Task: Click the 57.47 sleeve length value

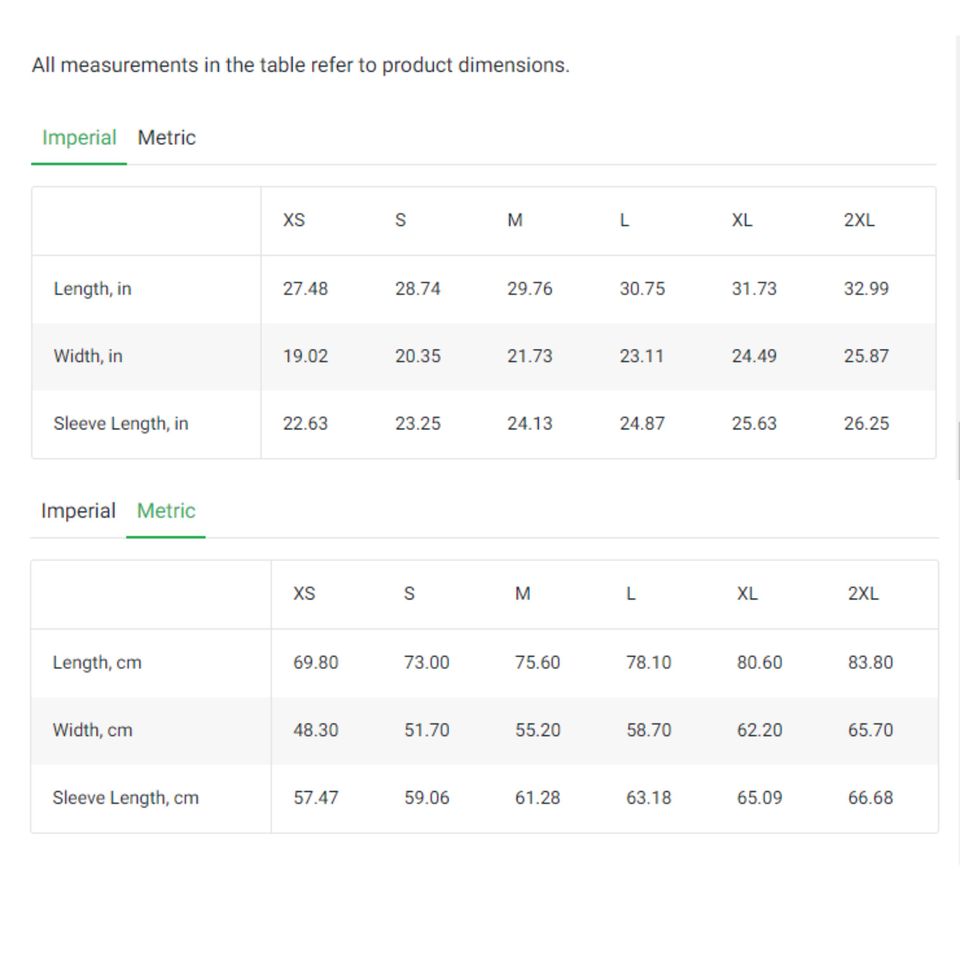Action: 315,798
